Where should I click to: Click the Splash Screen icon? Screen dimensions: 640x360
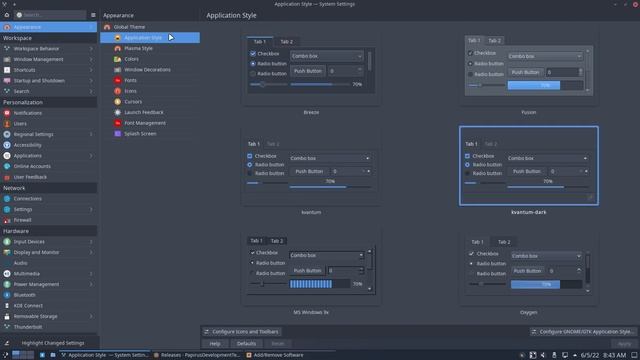pos(118,133)
